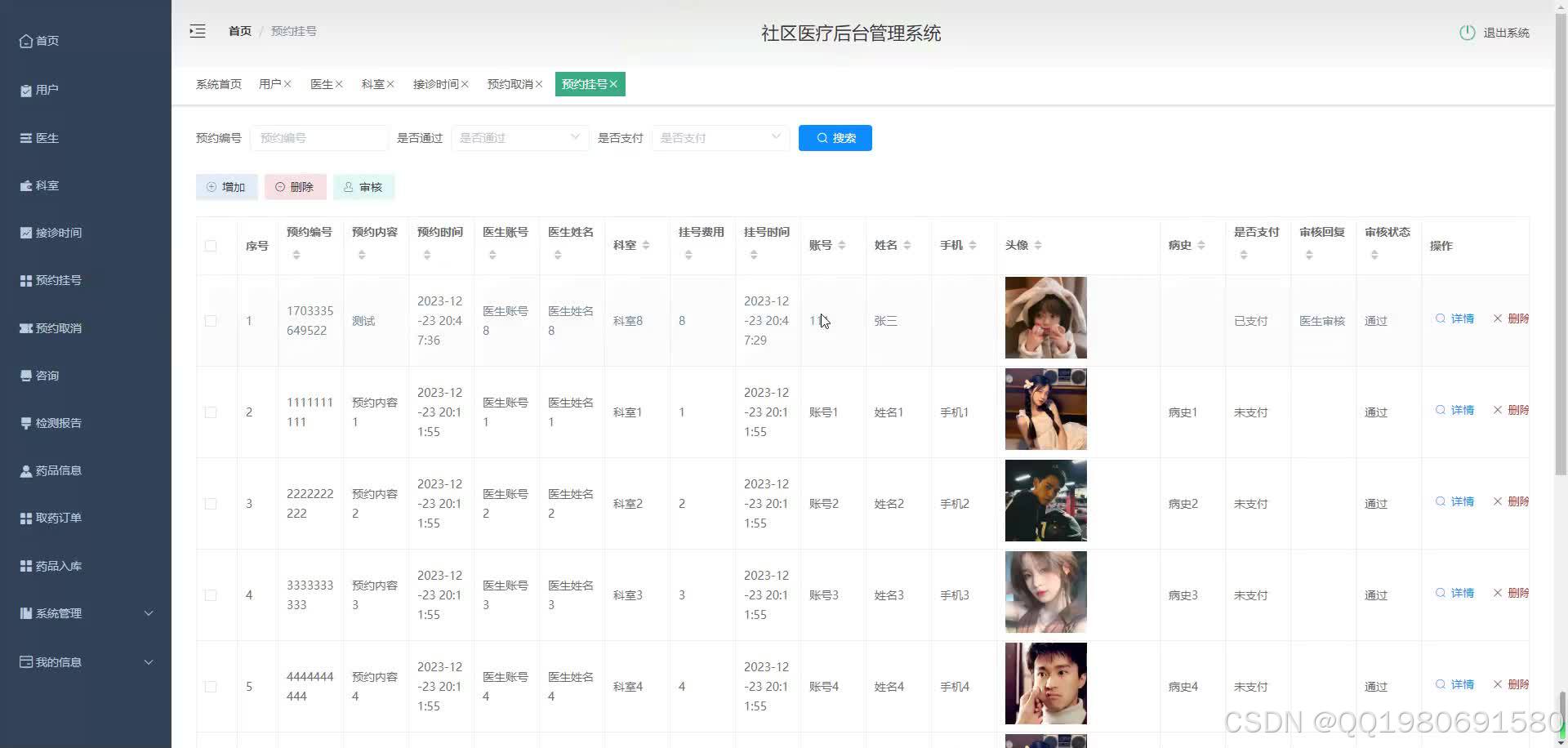The image size is (1568, 748).
Task: Click the power icon beside 退出系统
Action: click(x=1468, y=33)
